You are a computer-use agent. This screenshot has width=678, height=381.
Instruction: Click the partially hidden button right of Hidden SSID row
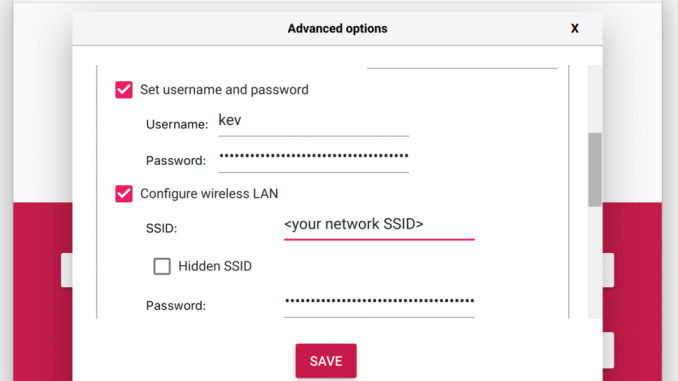click(x=608, y=270)
